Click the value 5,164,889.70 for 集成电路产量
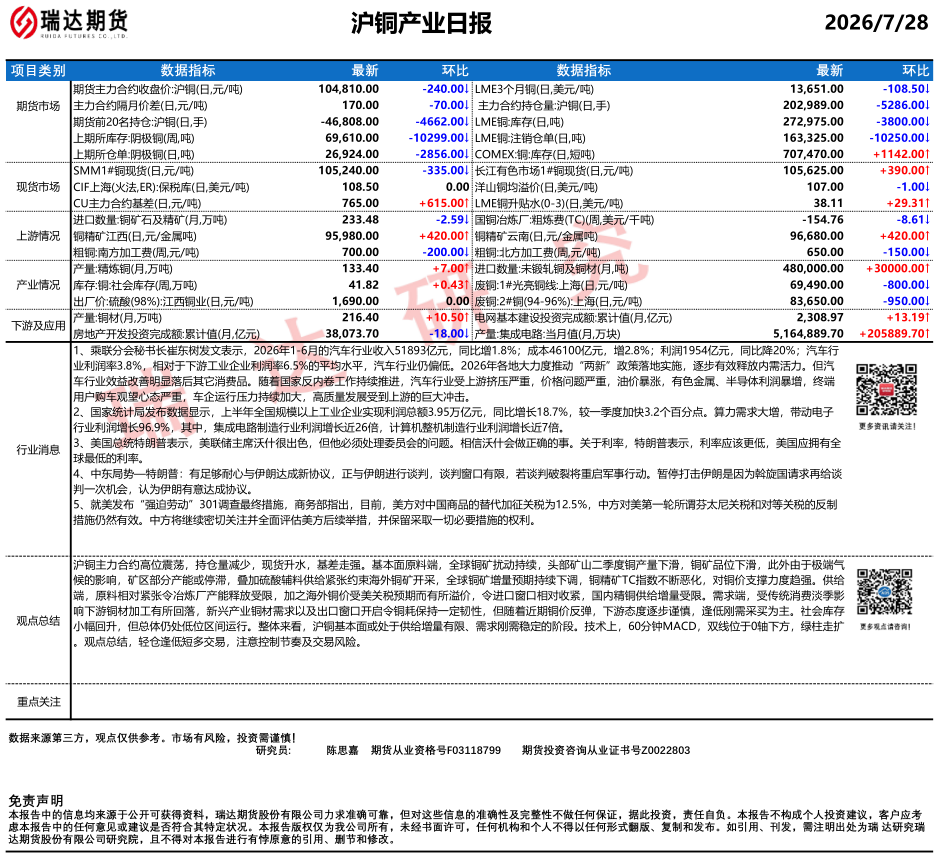This screenshot has height=857, width=938. tap(808, 334)
